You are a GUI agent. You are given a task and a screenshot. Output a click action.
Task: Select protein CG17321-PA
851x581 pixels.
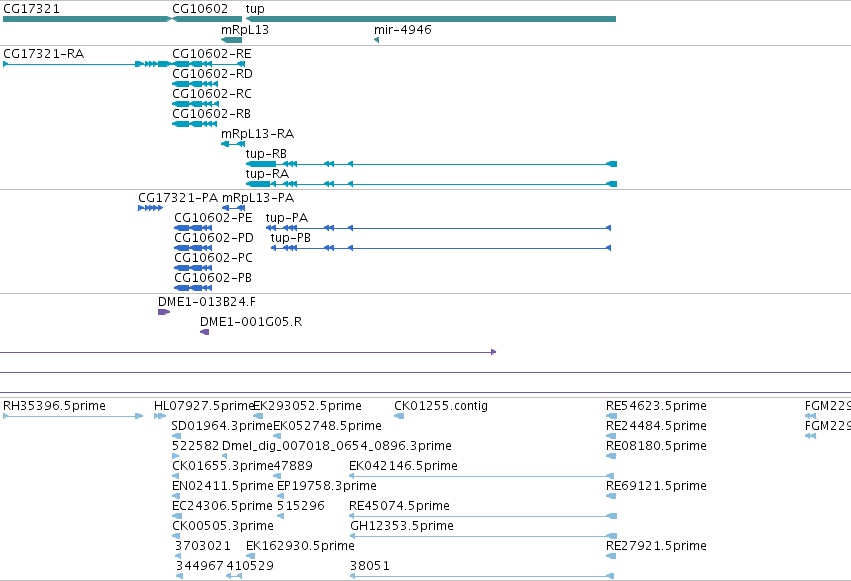pos(178,199)
